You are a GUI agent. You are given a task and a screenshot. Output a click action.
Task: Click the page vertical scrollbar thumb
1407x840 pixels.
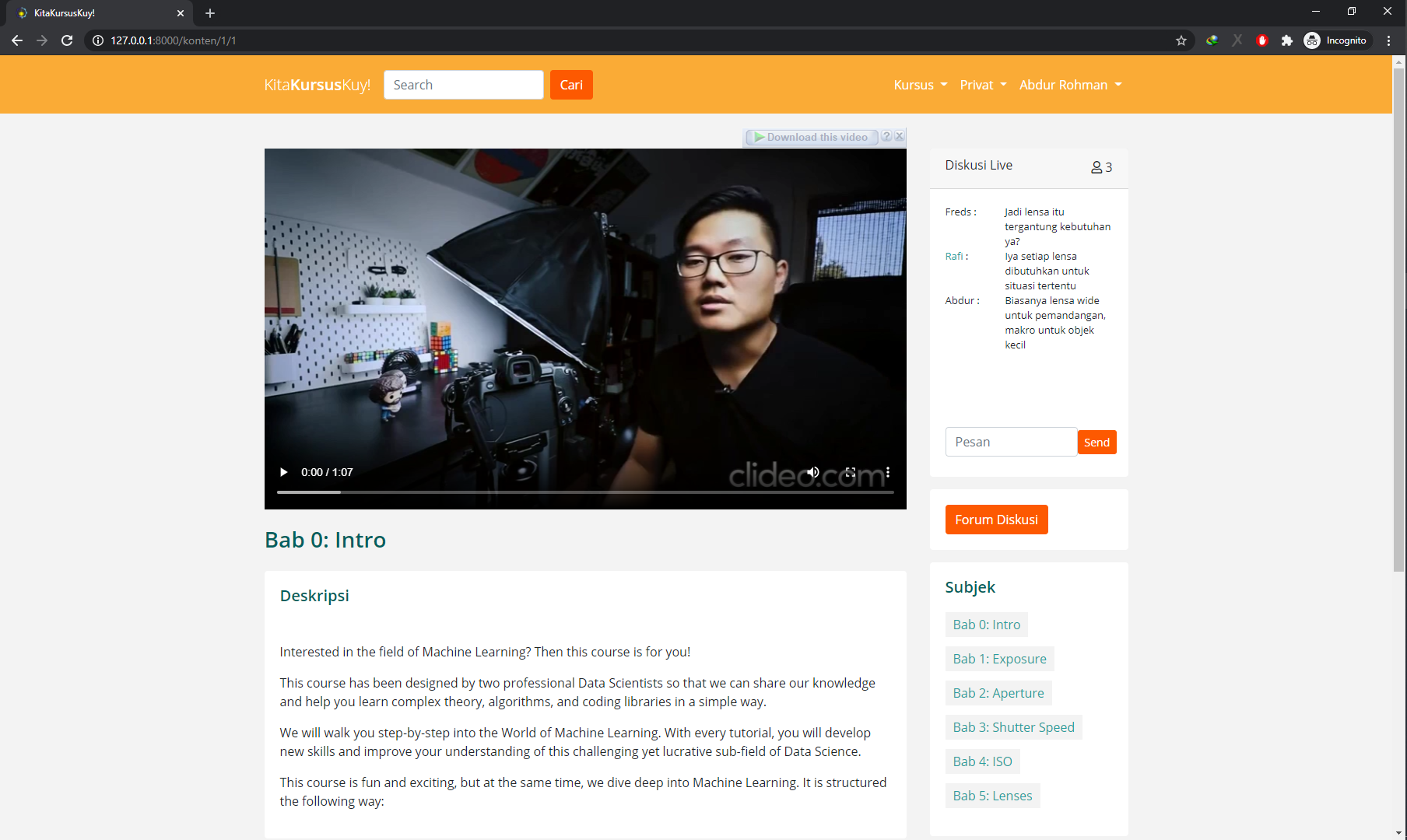[1398, 319]
